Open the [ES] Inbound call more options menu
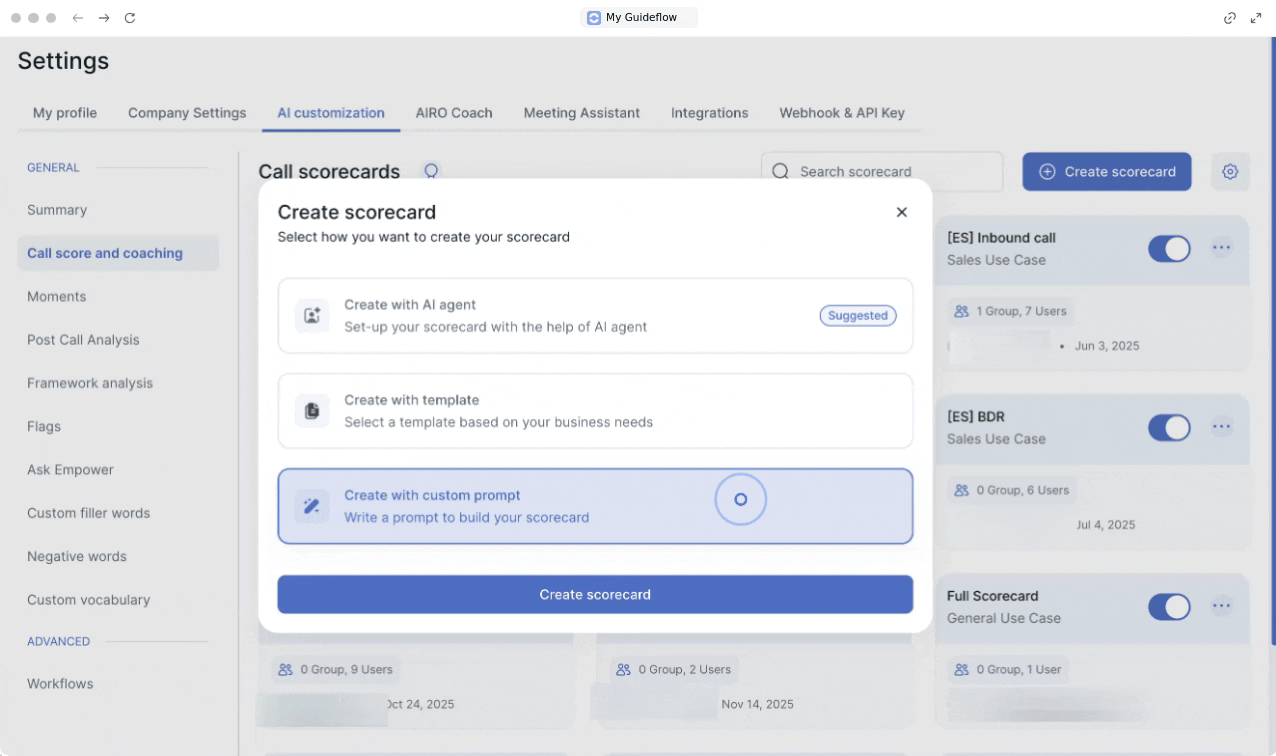The width and height of the screenshot is (1276, 756). pyautogui.click(x=1221, y=248)
